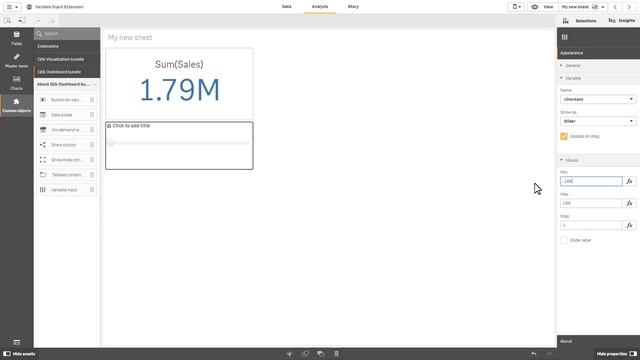Open the About section in properties

pos(598,341)
